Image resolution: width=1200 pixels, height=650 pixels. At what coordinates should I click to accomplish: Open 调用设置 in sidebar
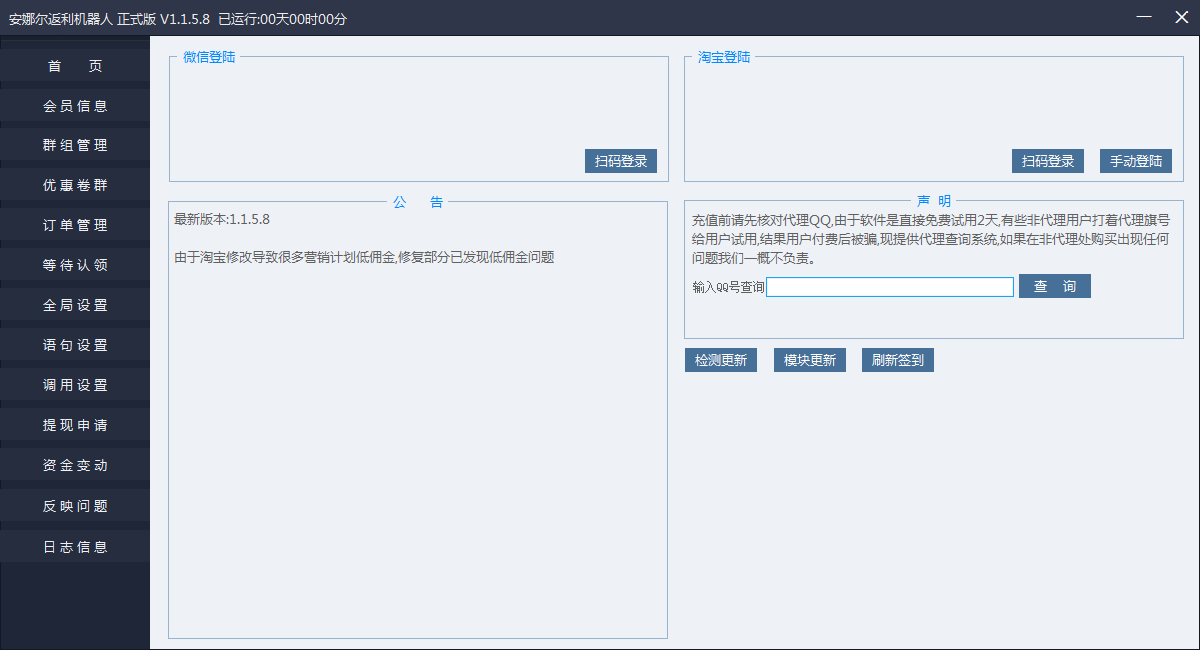(75, 386)
